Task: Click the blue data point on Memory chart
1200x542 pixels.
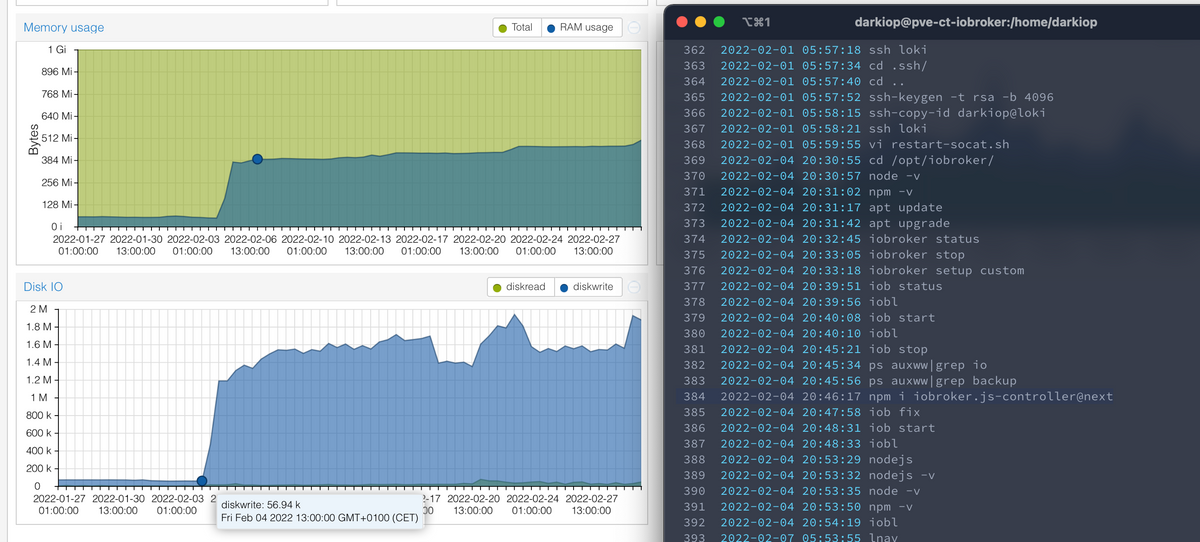Action: pos(257,159)
